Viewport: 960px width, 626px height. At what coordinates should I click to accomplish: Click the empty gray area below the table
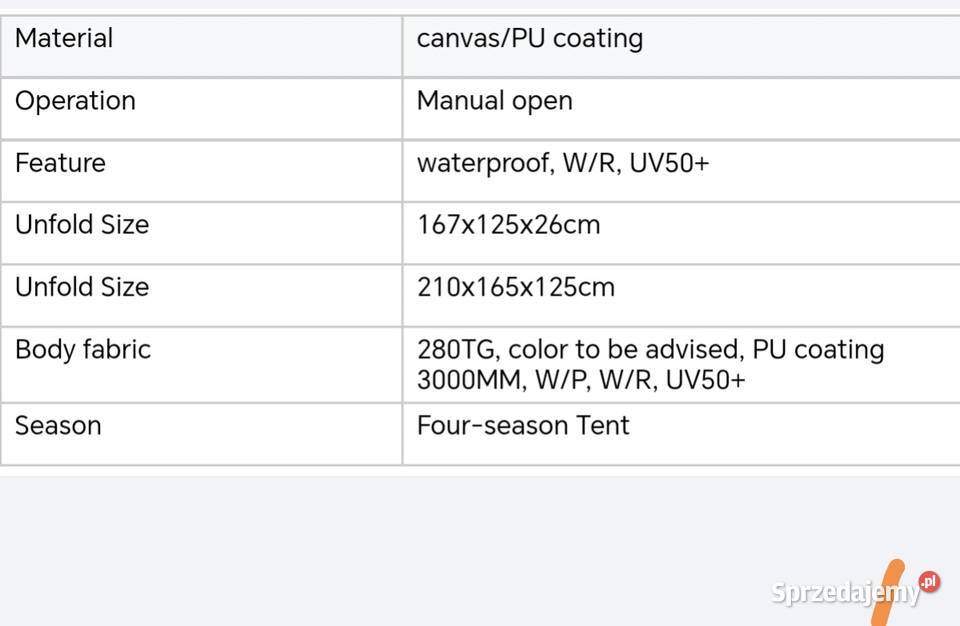[400, 550]
